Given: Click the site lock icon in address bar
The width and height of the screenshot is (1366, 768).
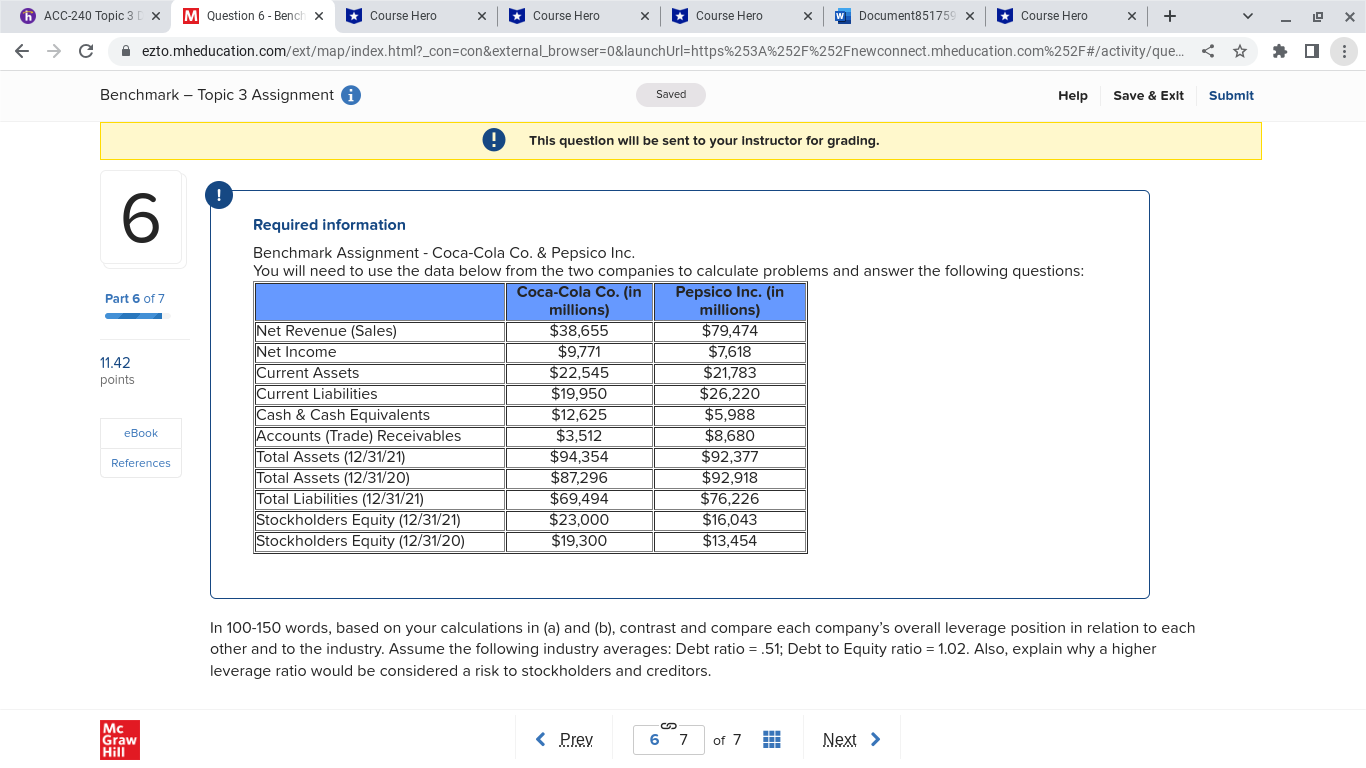Looking at the screenshot, I should [x=126, y=51].
